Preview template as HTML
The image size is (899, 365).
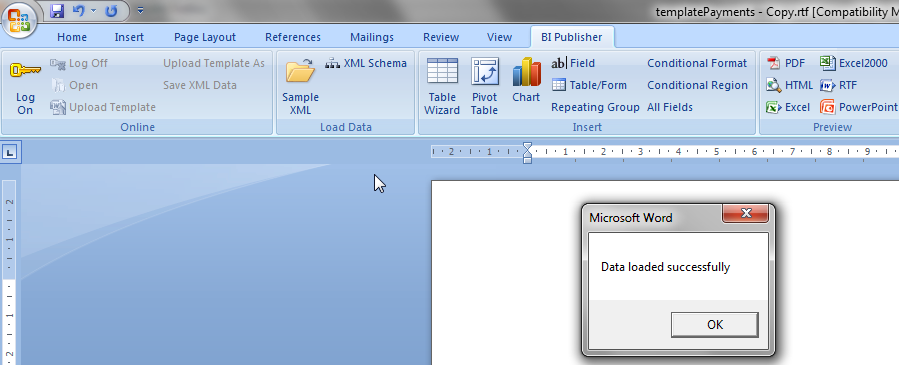pyautogui.click(x=789, y=85)
